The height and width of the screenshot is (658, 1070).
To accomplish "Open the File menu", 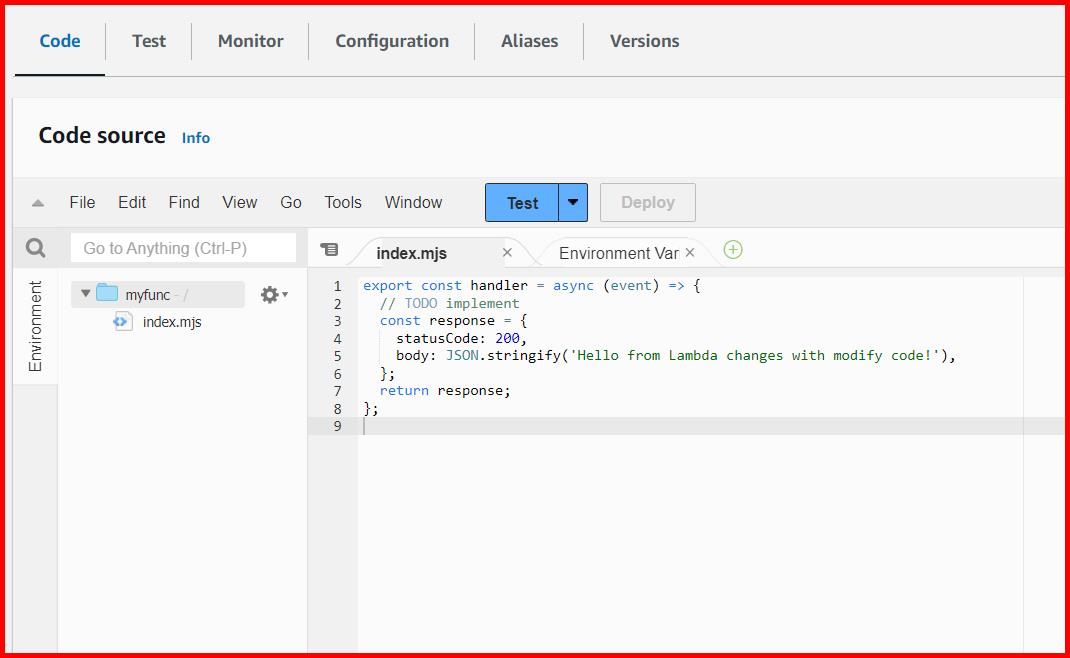I will [x=81, y=202].
